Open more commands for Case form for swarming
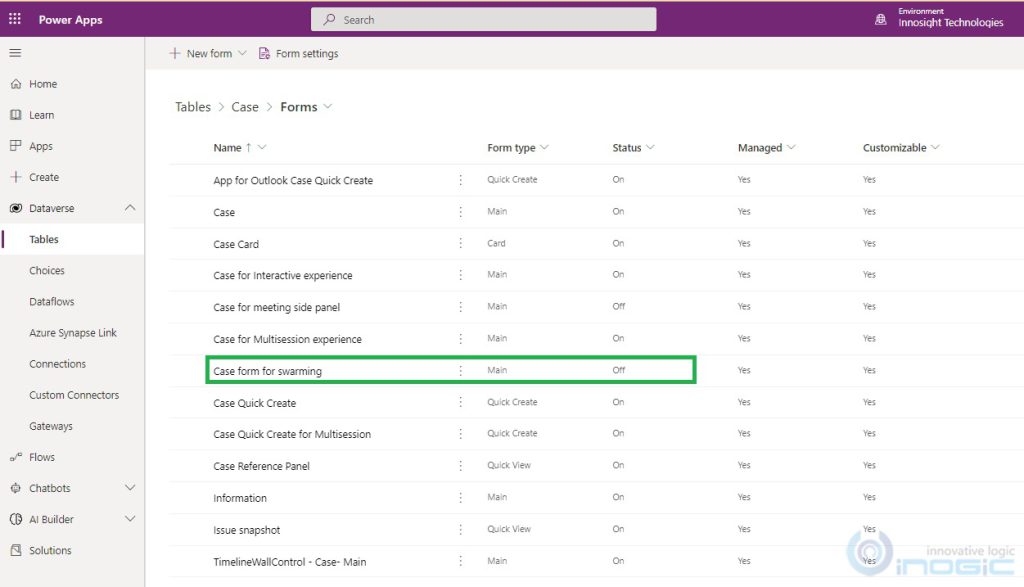Viewport: 1024px width, 587px height. pyautogui.click(x=461, y=371)
